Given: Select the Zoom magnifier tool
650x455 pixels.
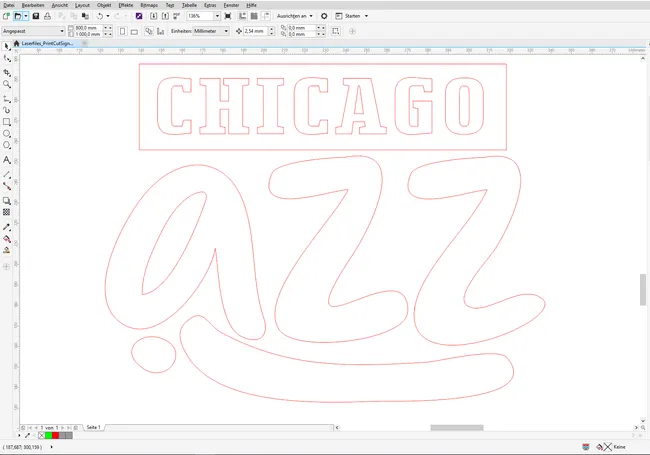Looking at the screenshot, I should 7,85.
